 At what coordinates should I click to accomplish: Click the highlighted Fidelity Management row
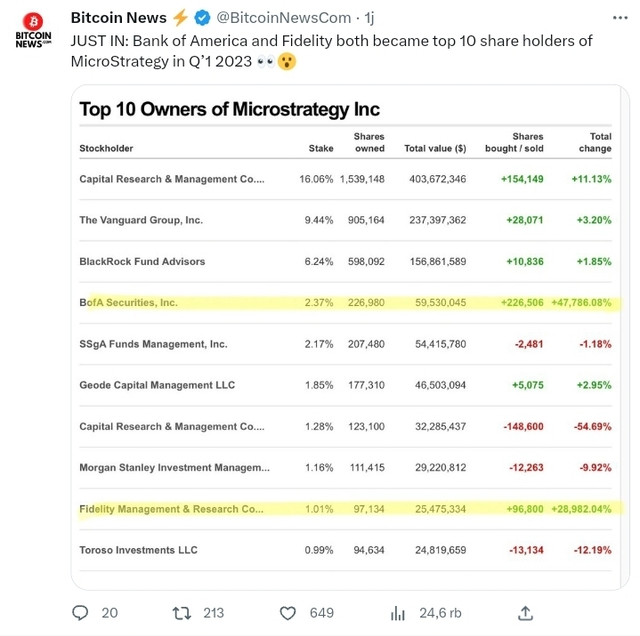tap(345, 509)
